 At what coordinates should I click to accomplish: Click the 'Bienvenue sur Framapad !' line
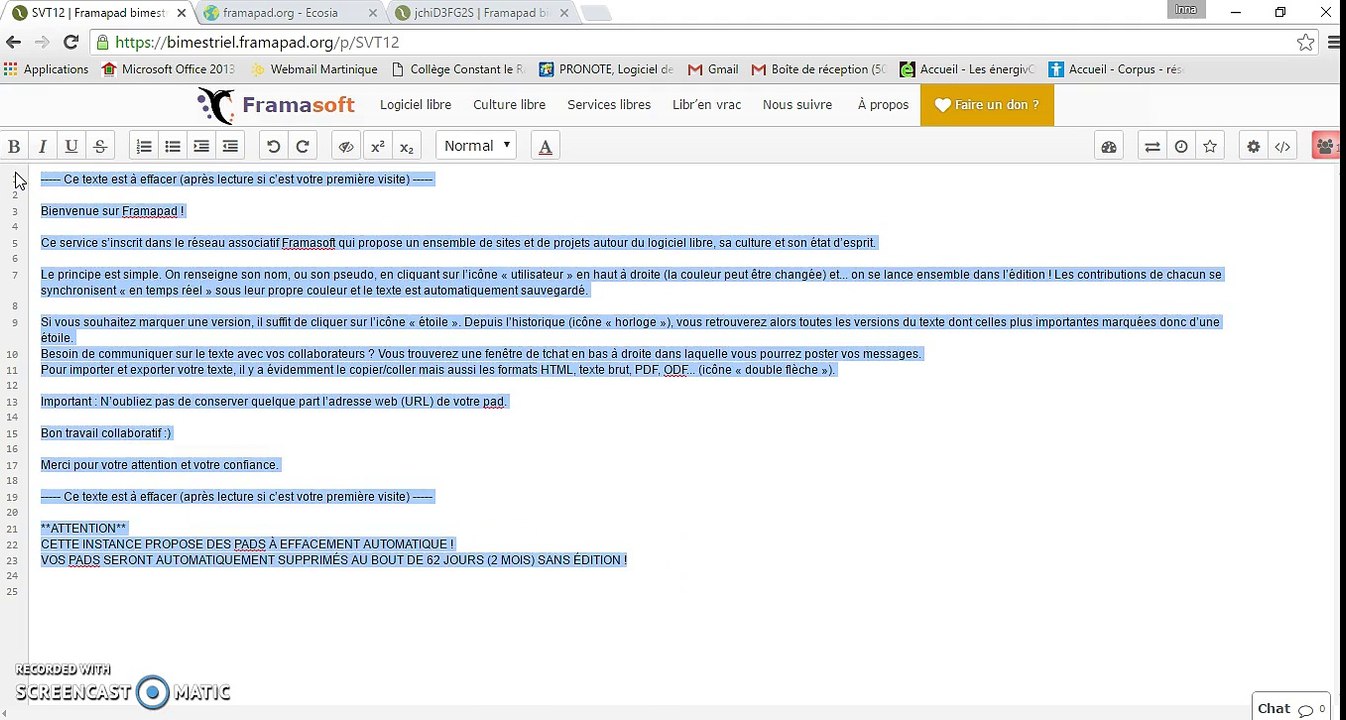click(113, 211)
